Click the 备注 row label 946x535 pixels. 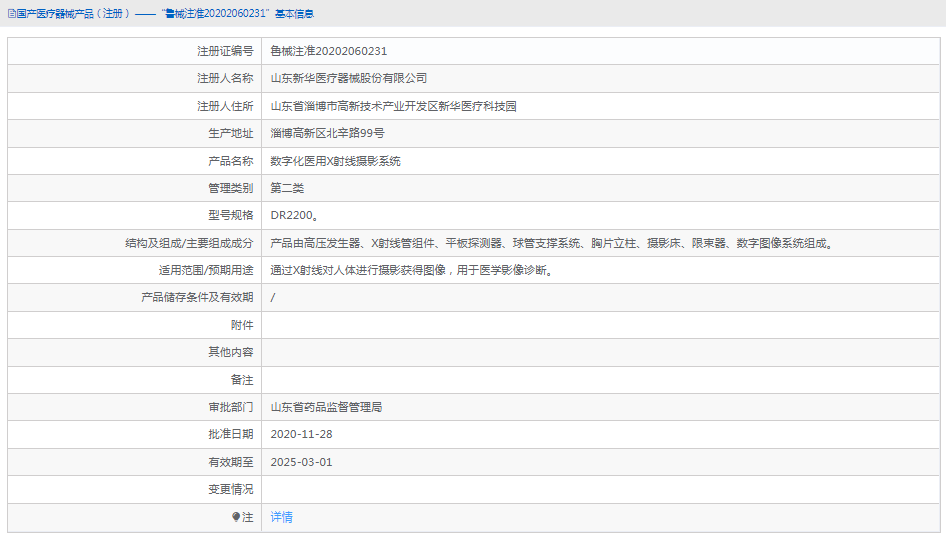click(242, 380)
